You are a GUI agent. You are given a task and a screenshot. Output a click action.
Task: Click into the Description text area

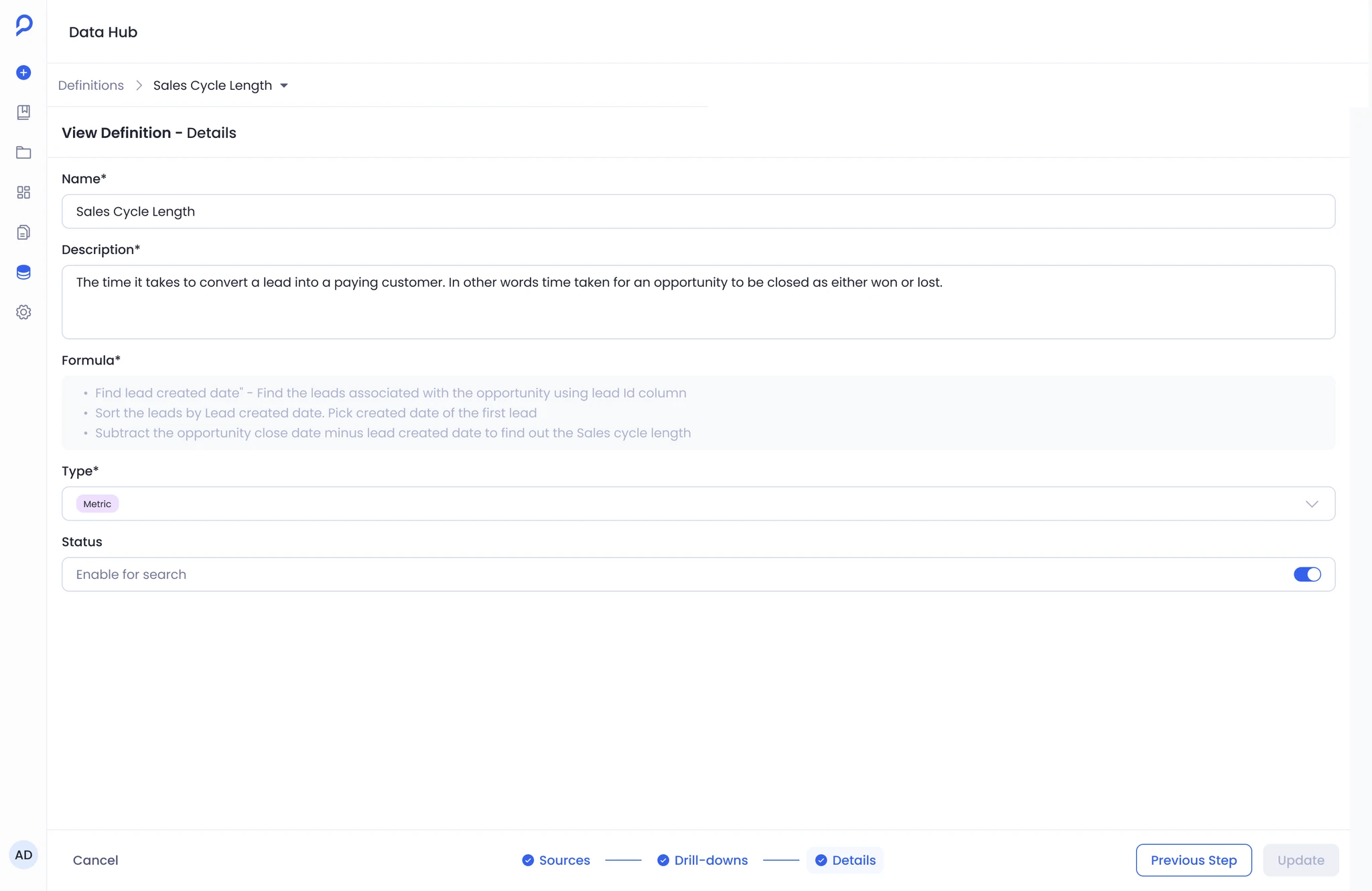point(698,302)
